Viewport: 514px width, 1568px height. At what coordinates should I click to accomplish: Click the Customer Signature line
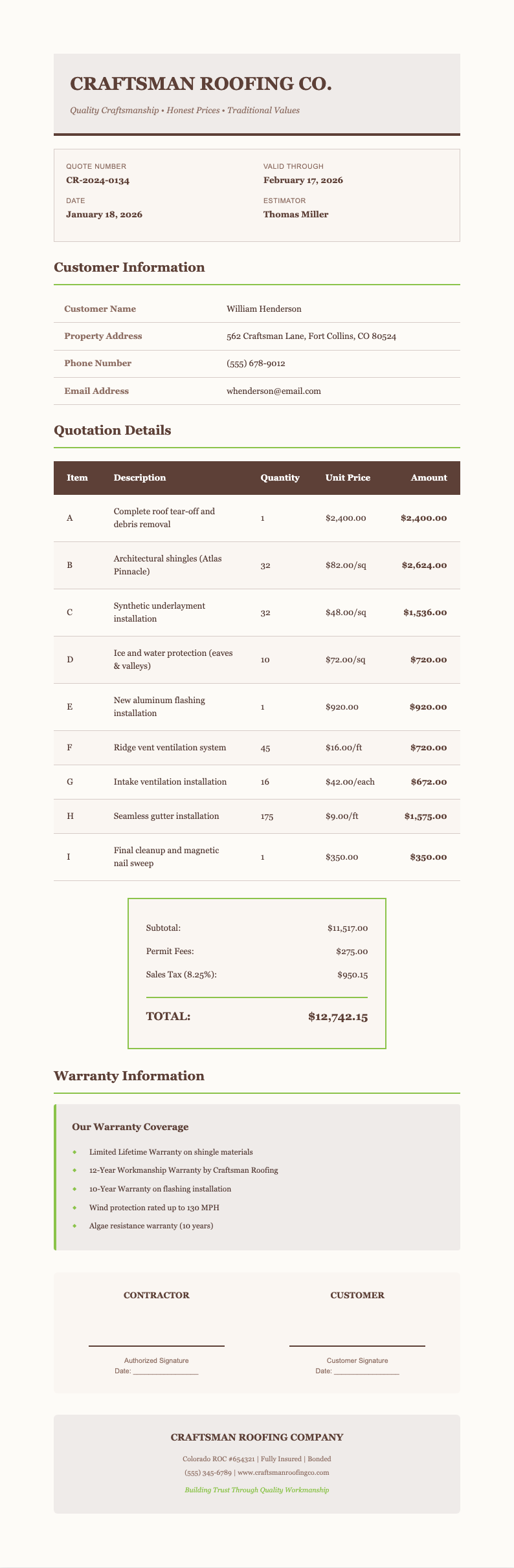[x=357, y=1345]
